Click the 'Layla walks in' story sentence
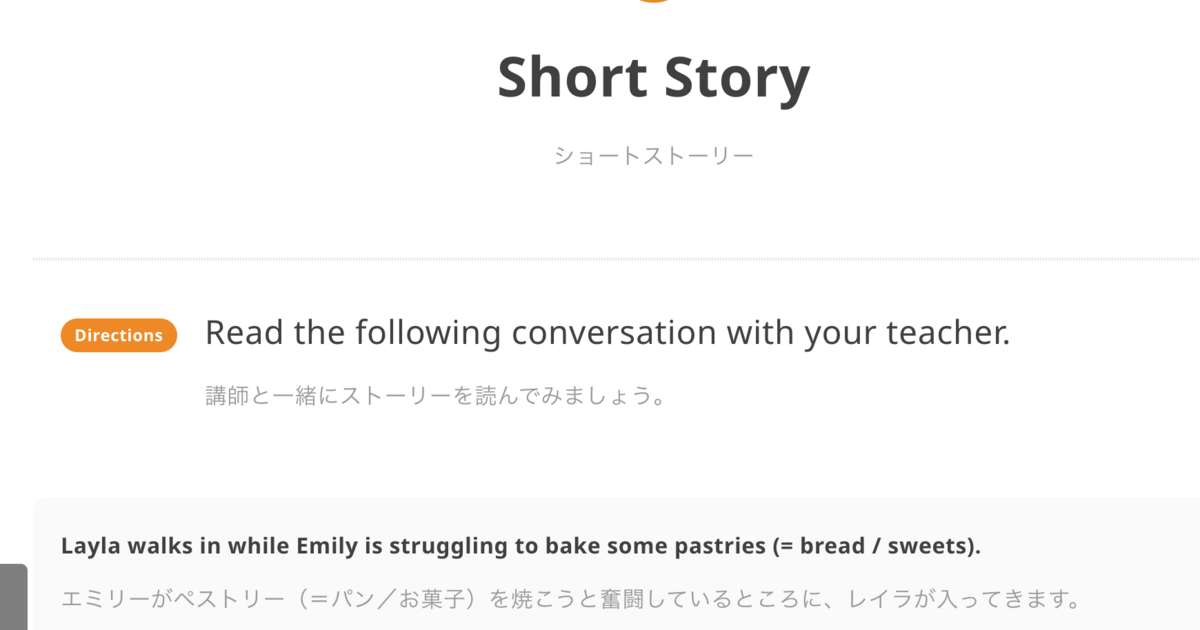This screenshot has width=1200, height=630. click(x=521, y=547)
